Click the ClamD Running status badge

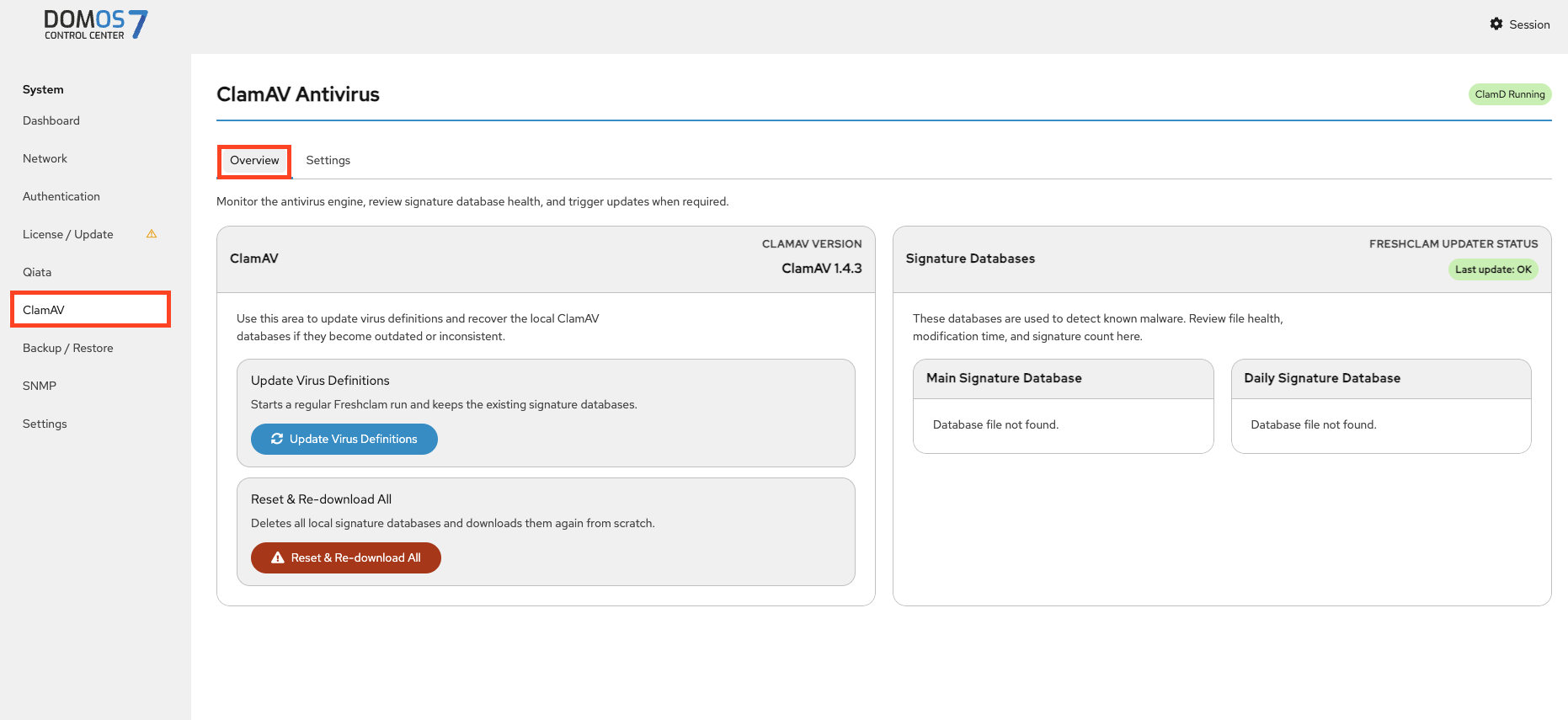coord(1510,94)
